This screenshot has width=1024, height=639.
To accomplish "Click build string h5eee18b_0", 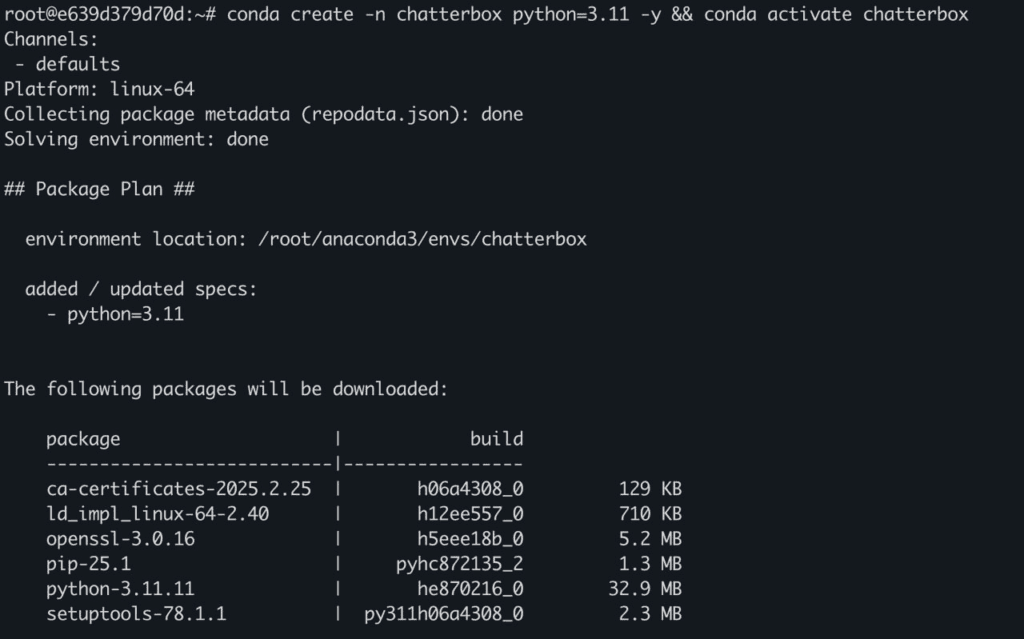I will [x=470, y=539].
